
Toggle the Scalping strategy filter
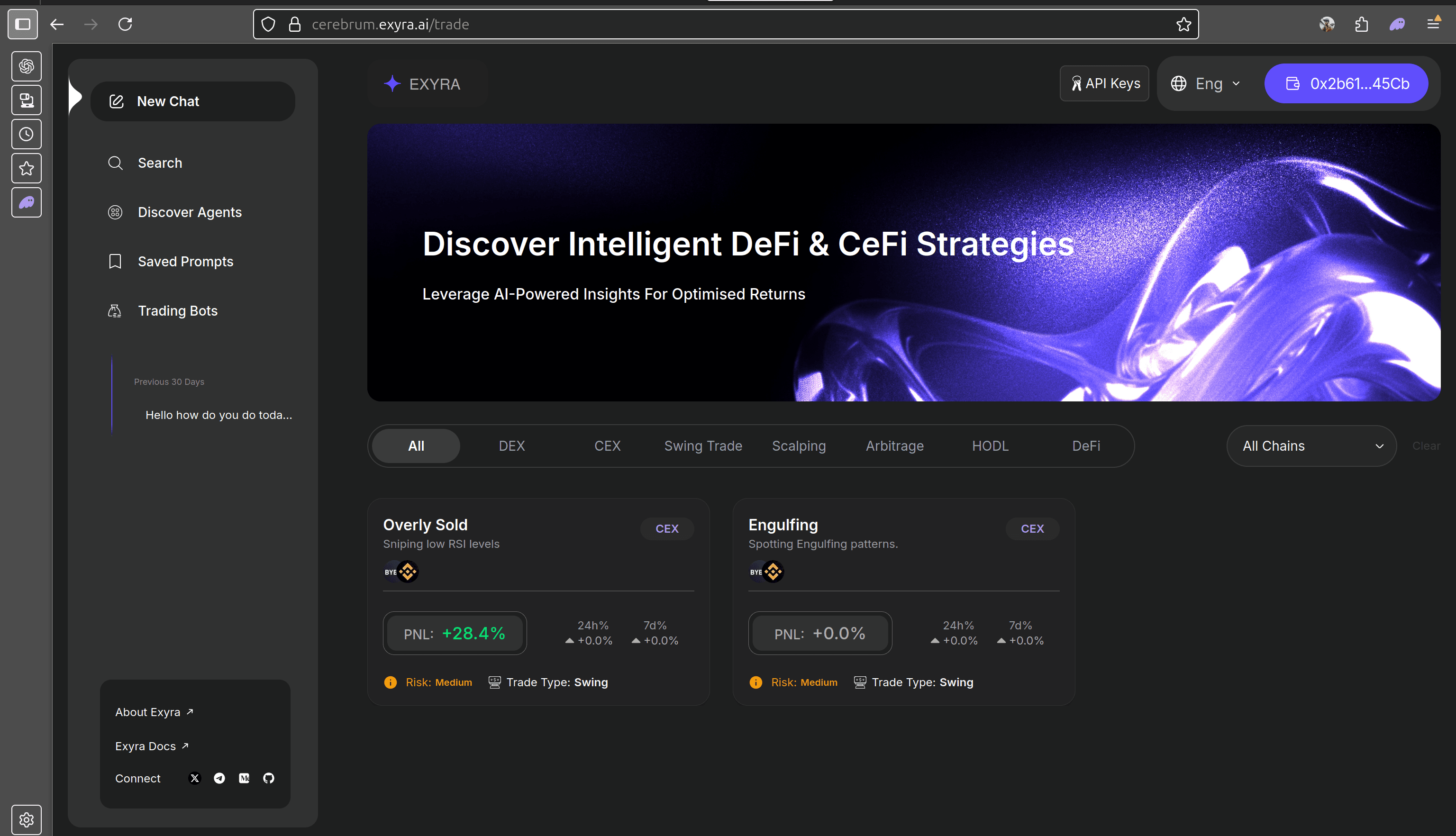798,445
